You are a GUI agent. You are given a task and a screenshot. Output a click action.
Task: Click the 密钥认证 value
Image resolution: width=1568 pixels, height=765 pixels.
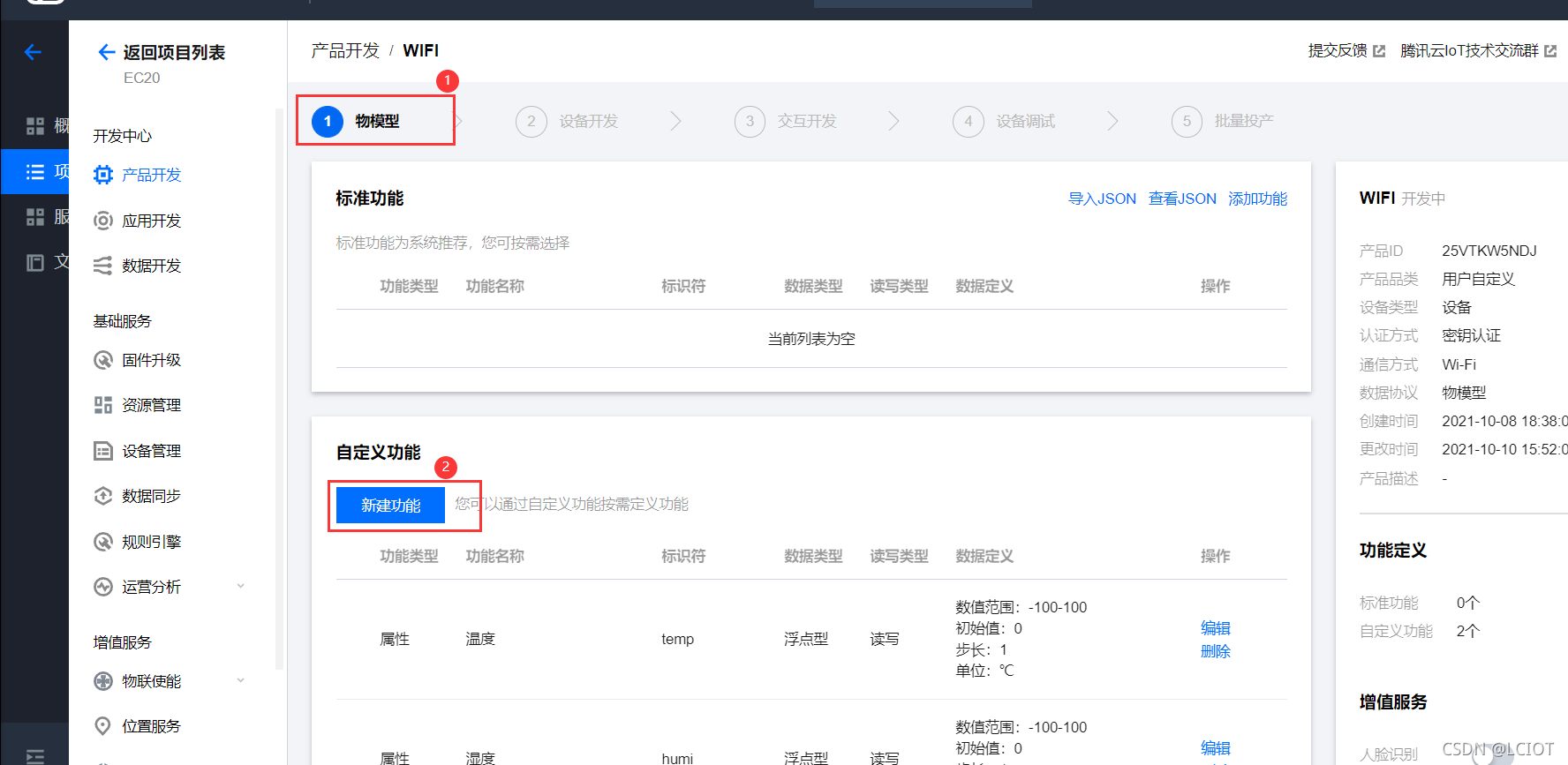[x=1471, y=335]
